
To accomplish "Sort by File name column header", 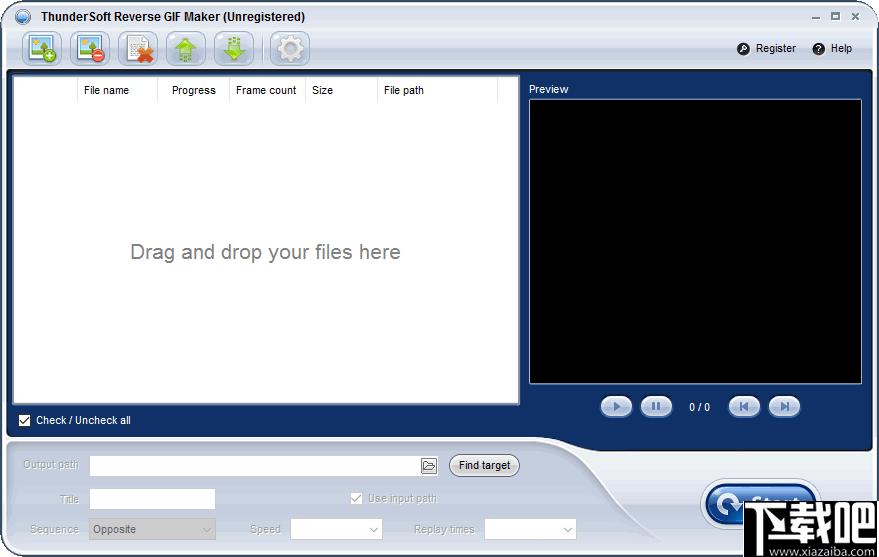I will pos(117,90).
